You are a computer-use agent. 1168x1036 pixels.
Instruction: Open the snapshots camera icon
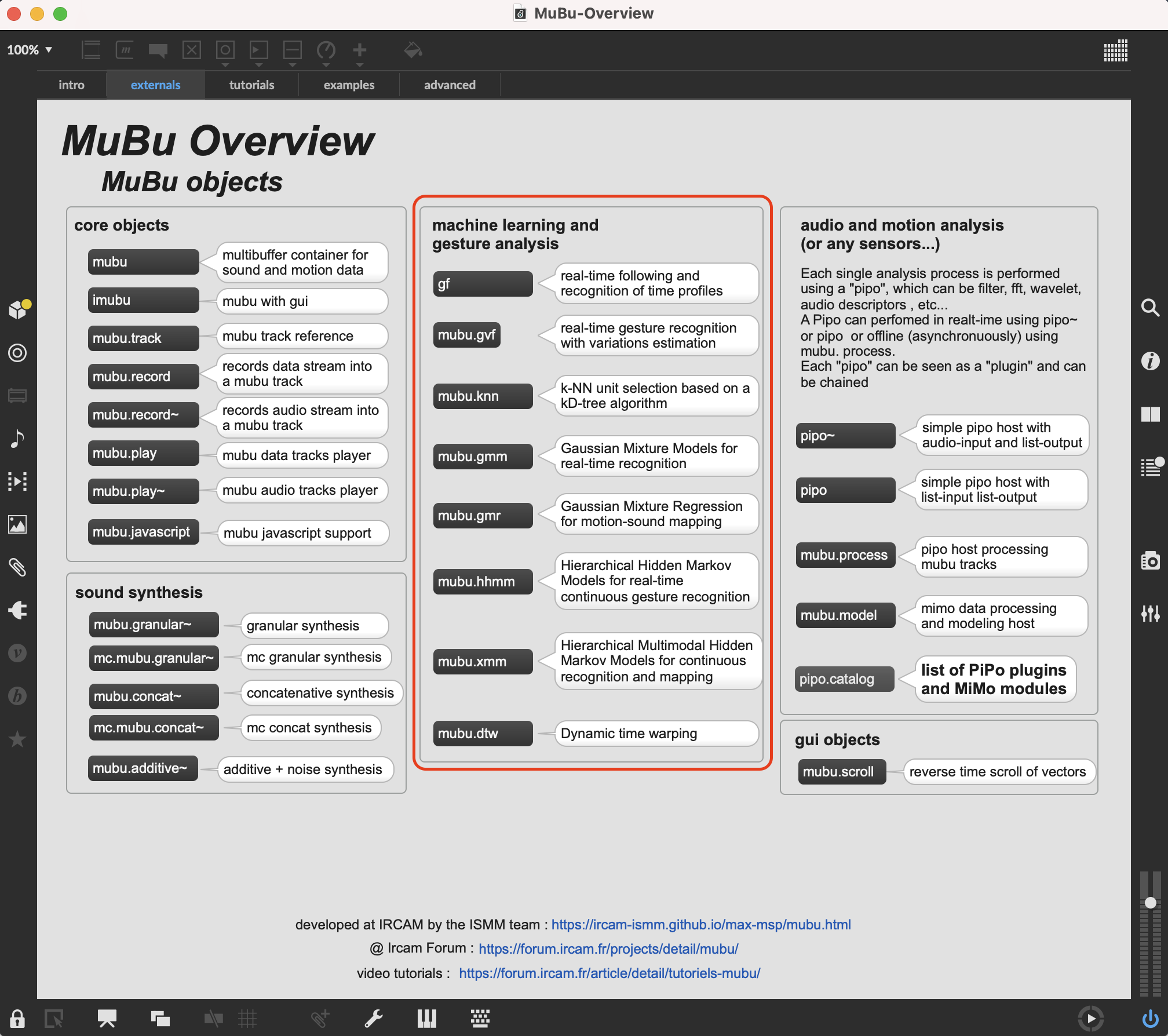pos(1150,560)
